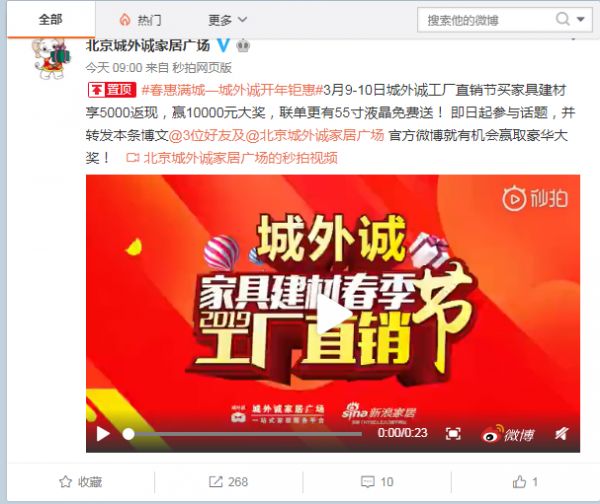Image resolution: width=600 pixels, height=504 pixels.
Task: Click the star 收藏 favorite button
Action: 81,482
